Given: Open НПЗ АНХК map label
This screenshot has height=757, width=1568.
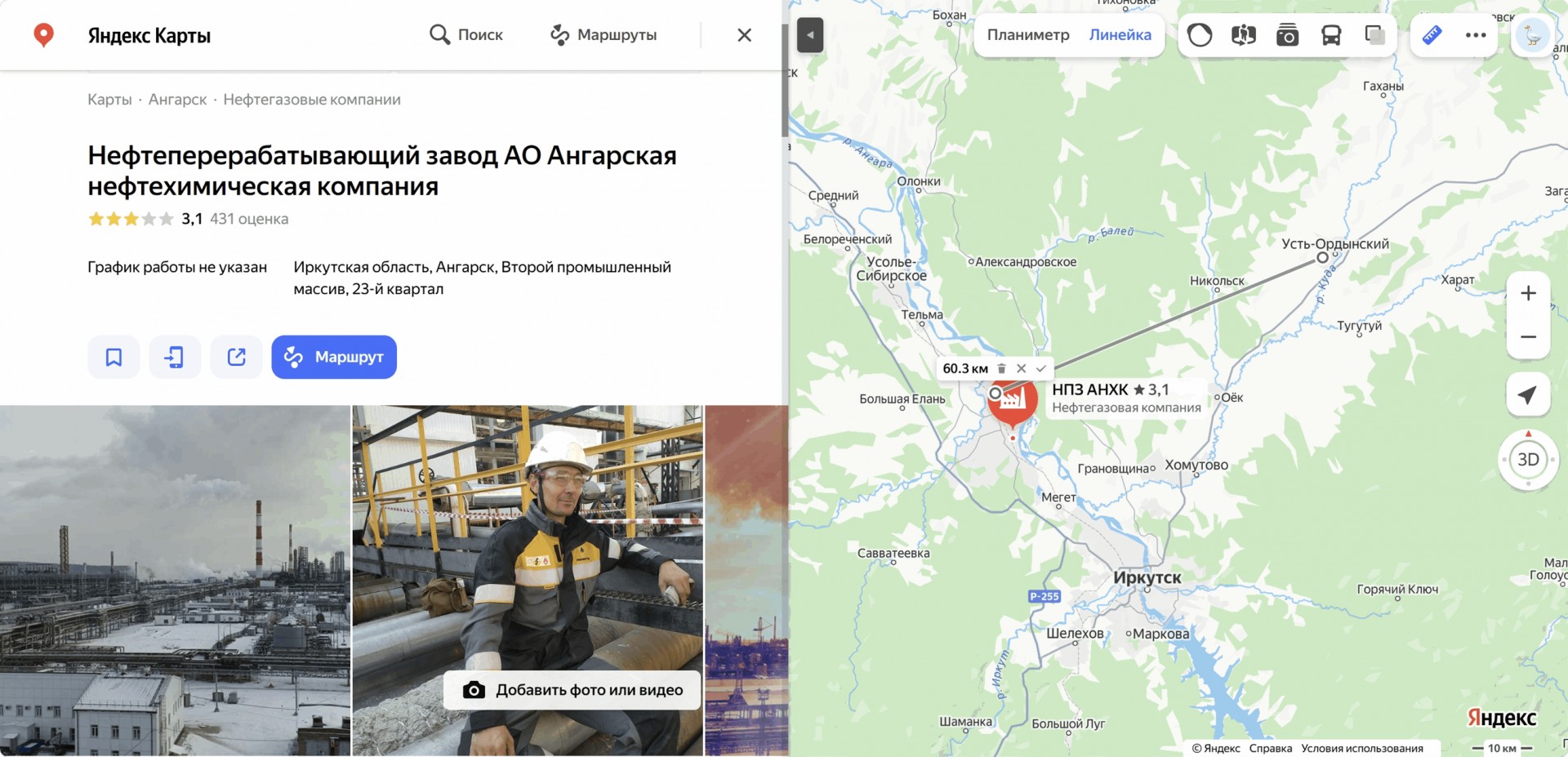Looking at the screenshot, I should tap(1126, 398).
